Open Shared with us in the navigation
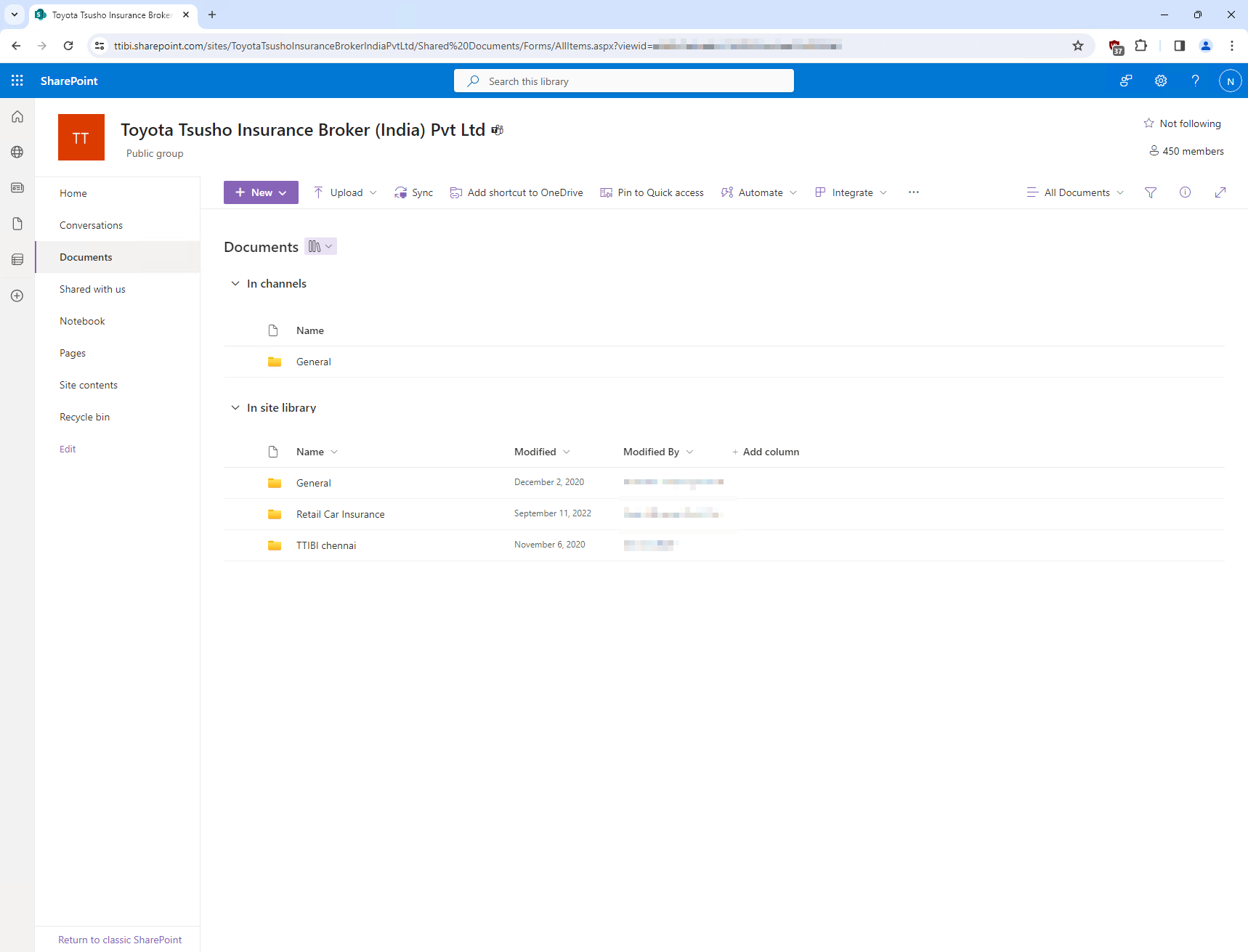 [x=92, y=289]
